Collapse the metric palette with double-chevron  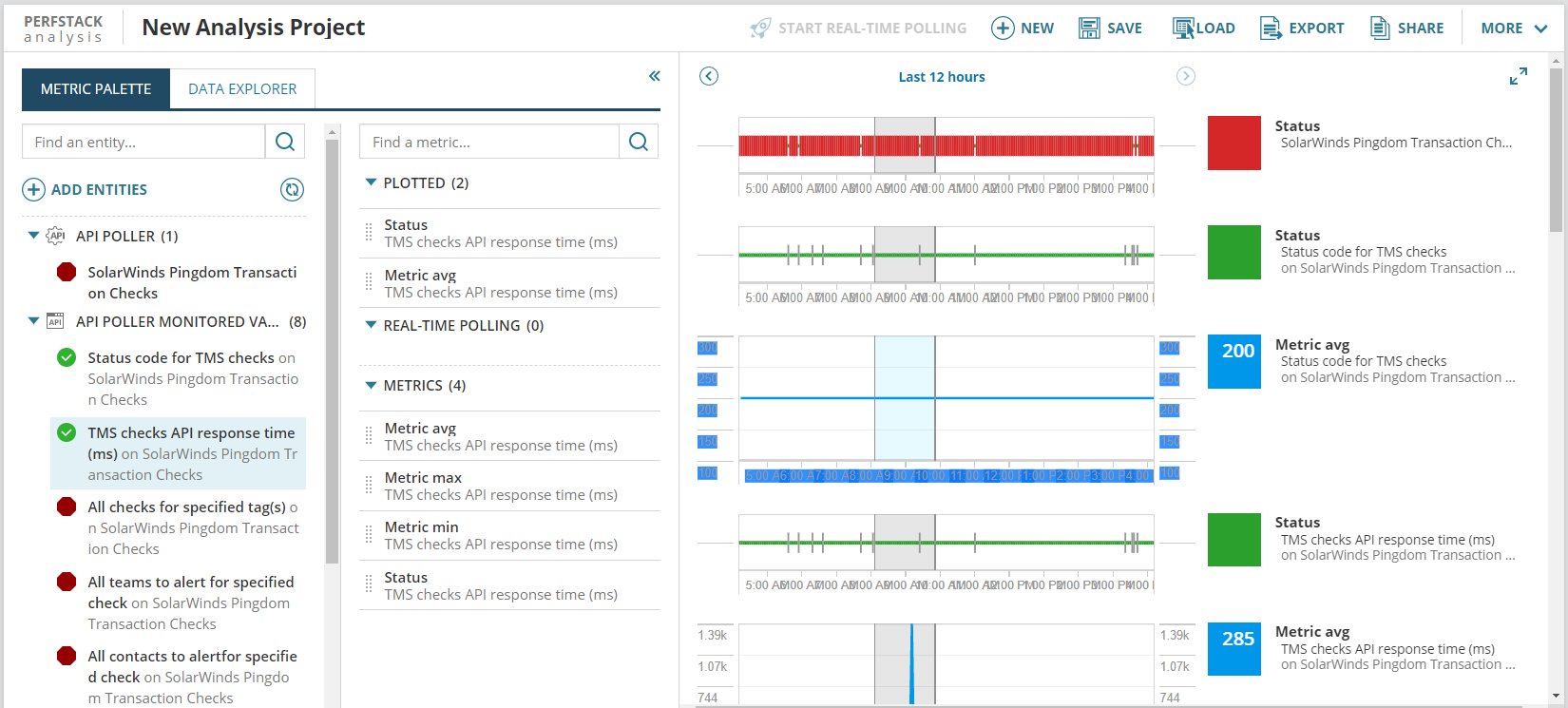coord(654,76)
